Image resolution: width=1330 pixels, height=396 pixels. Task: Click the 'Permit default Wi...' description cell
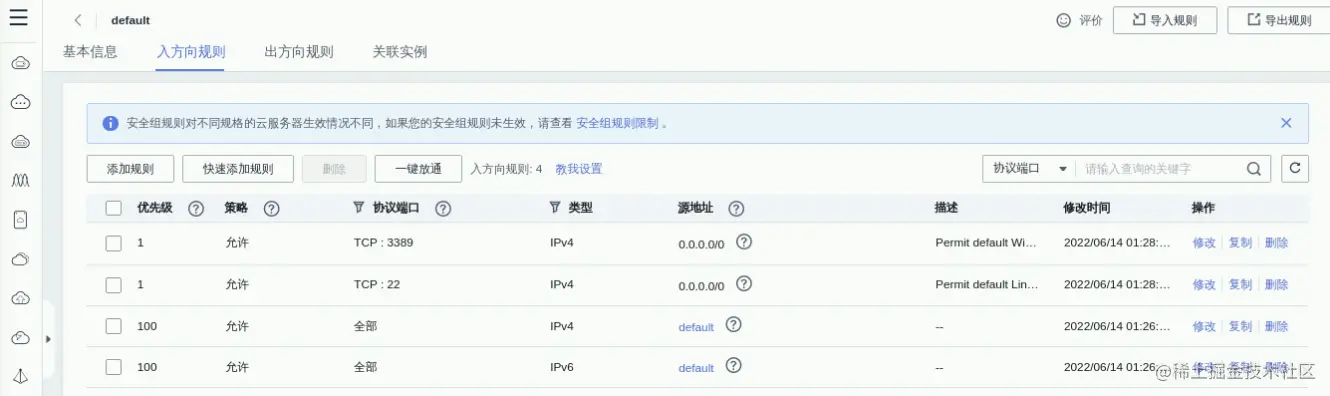(x=987, y=243)
